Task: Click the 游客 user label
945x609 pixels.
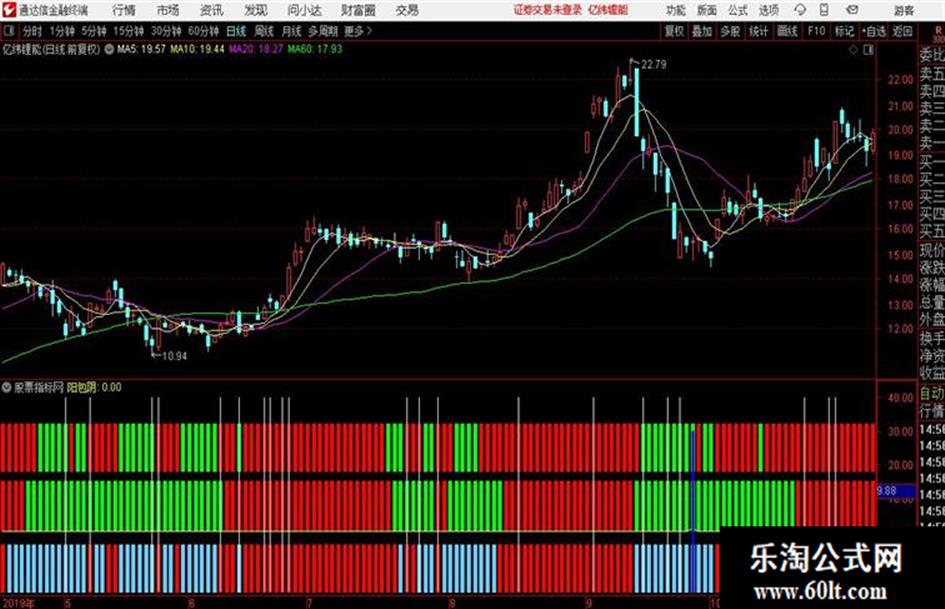Action: point(903,10)
